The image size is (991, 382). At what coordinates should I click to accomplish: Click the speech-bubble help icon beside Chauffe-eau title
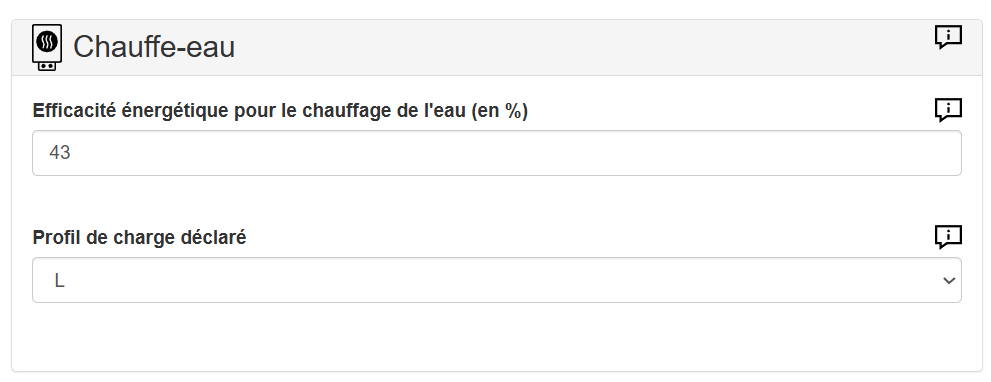(x=948, y=37)
